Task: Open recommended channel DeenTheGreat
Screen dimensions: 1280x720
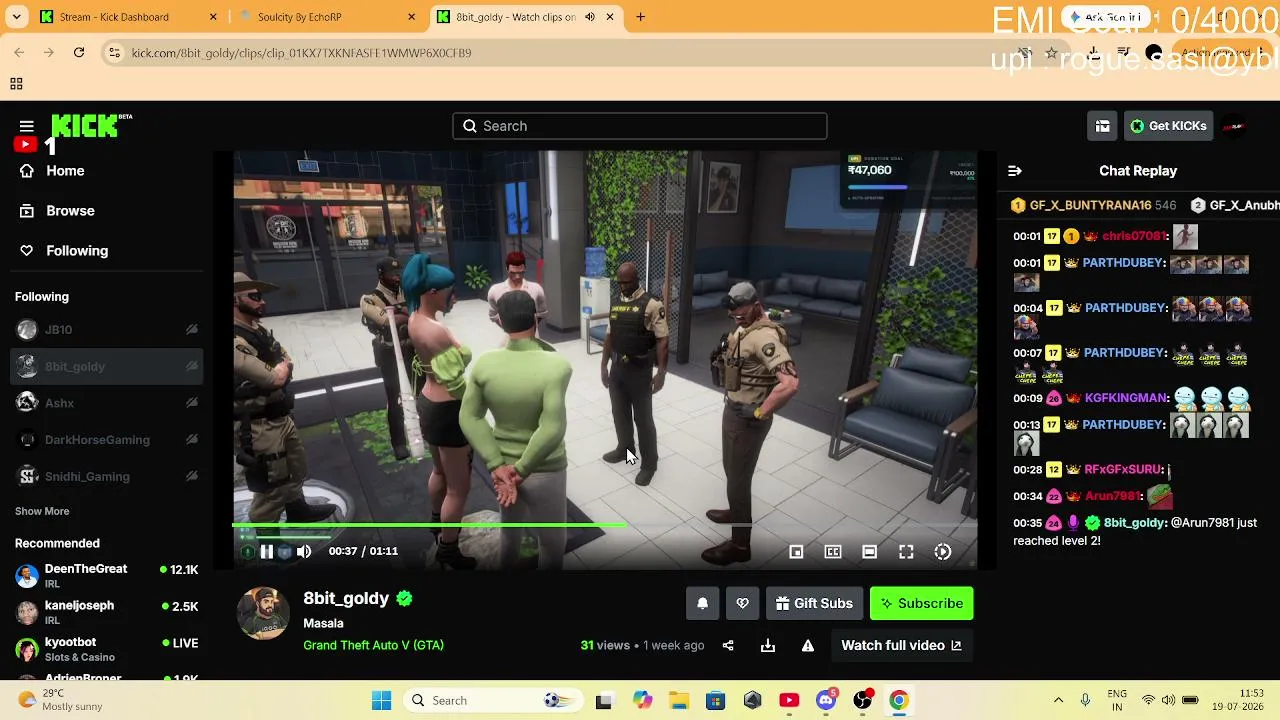Action: 107,576
